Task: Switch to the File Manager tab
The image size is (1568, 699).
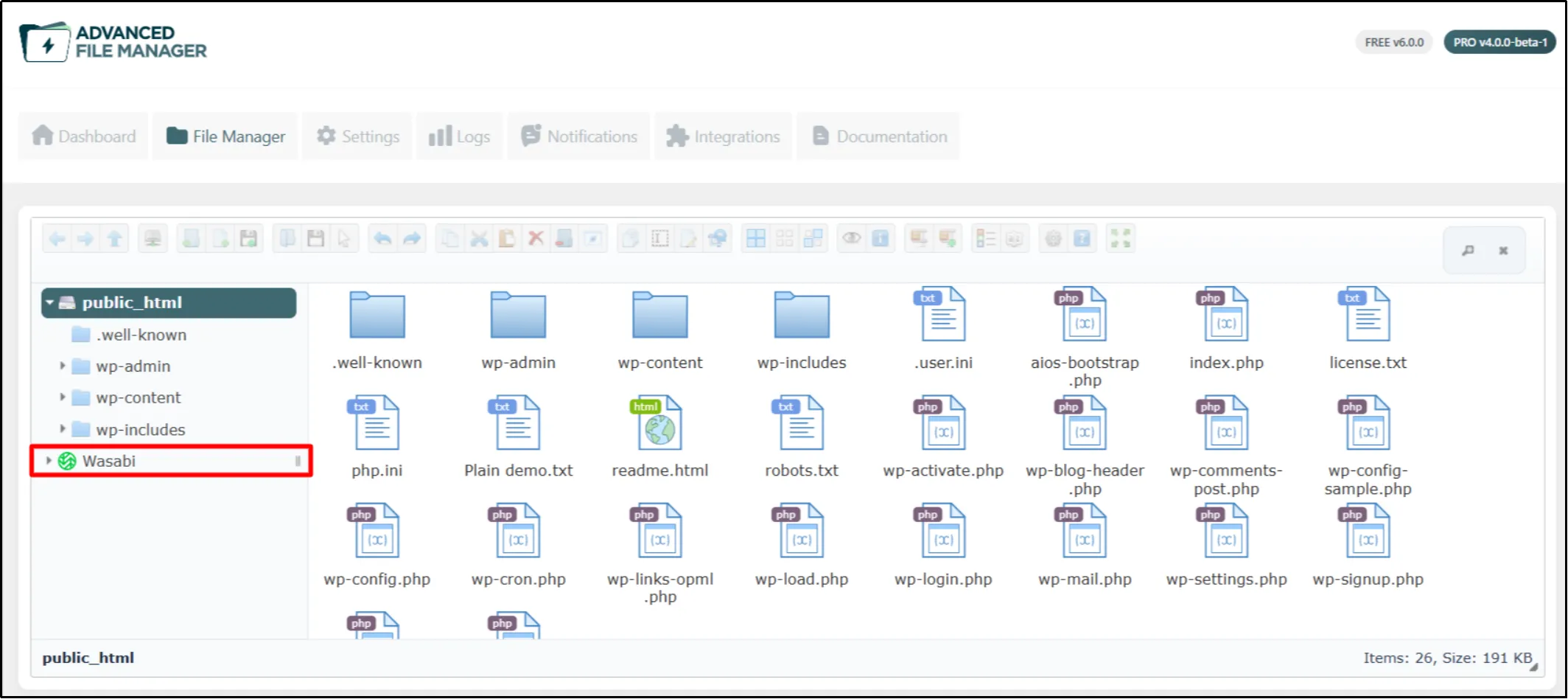Action: click(225, 136)
